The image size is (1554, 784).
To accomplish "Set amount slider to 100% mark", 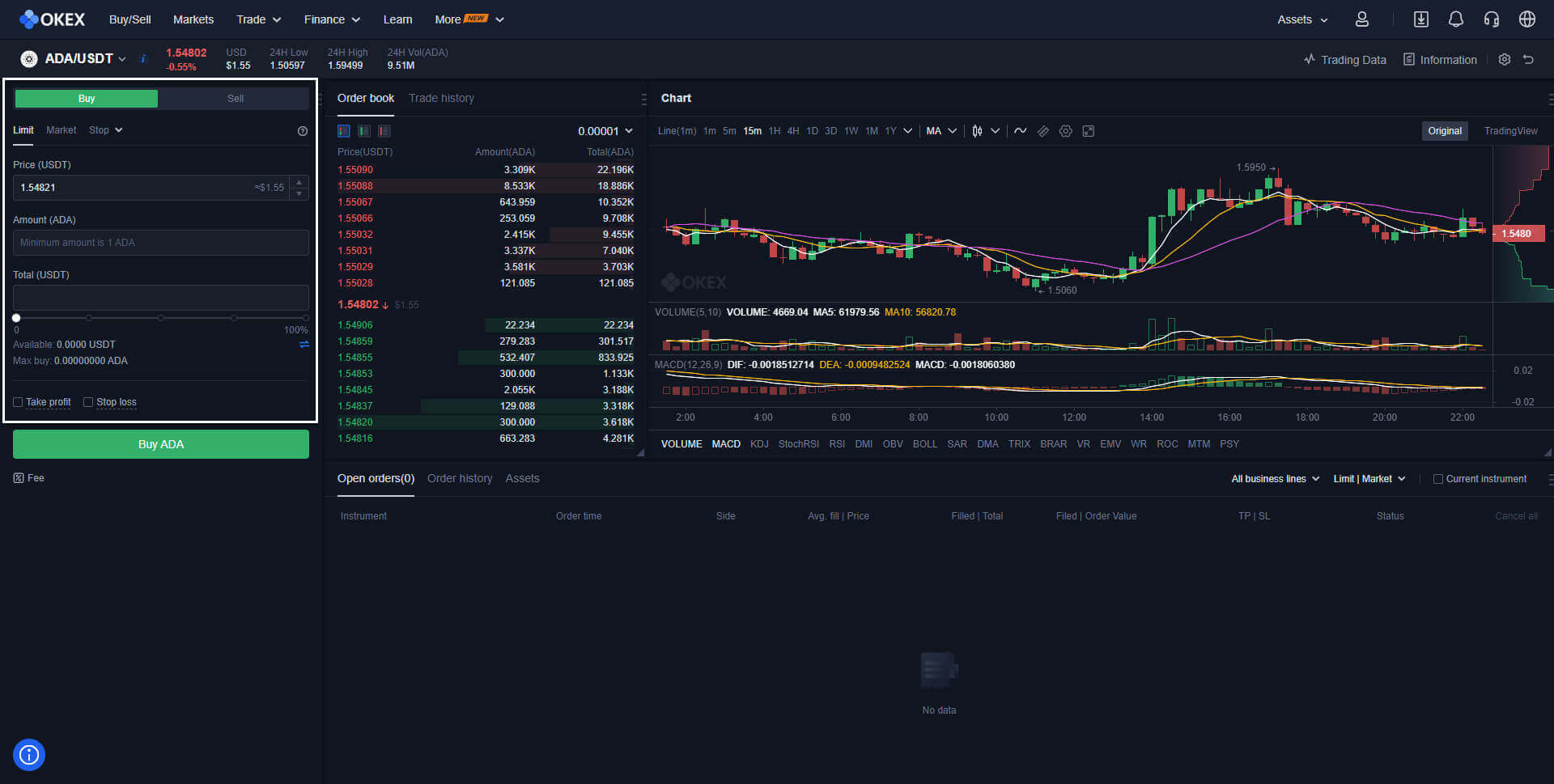I will point(306,318).
